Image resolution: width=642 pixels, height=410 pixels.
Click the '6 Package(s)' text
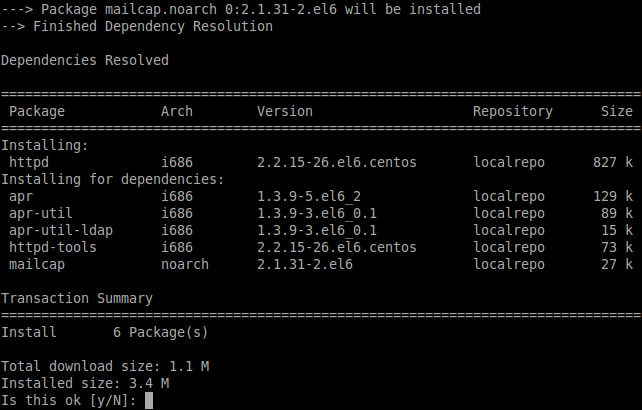coord(160,333)
